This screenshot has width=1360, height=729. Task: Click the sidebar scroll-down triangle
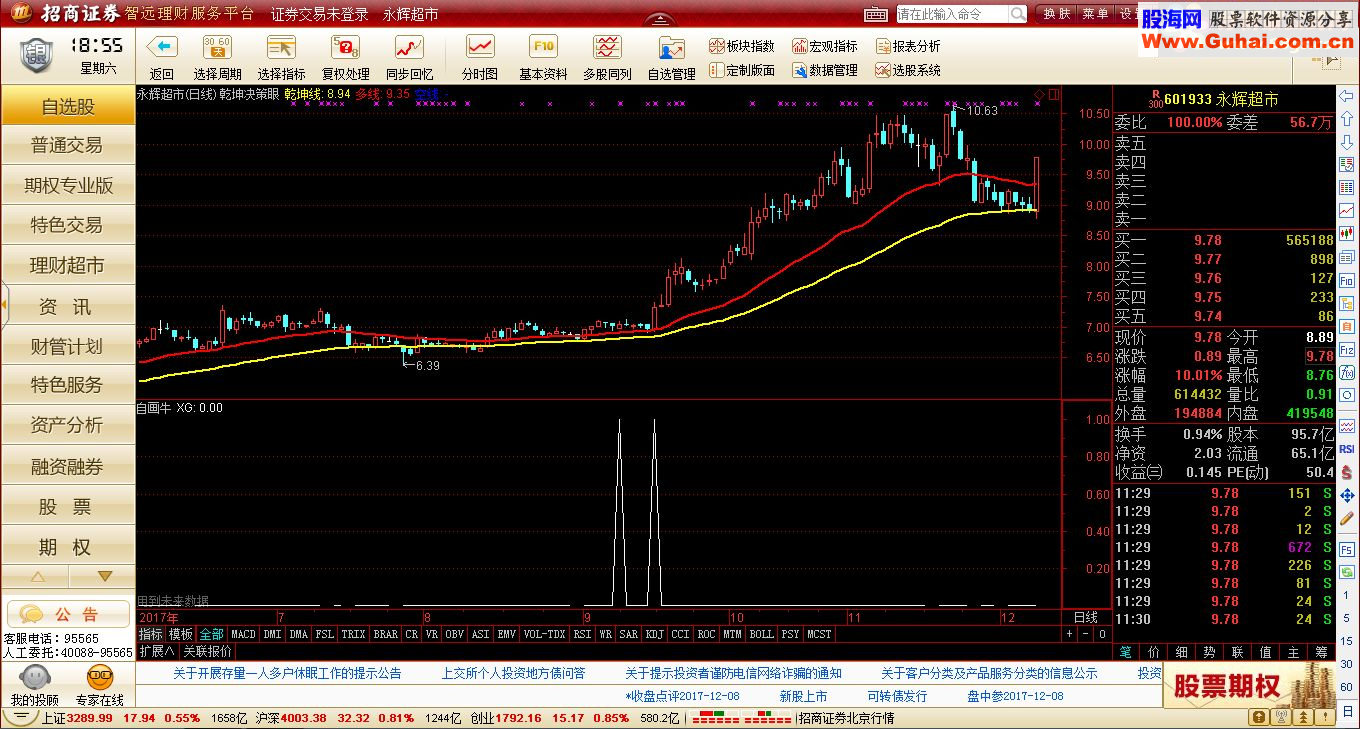104,577
